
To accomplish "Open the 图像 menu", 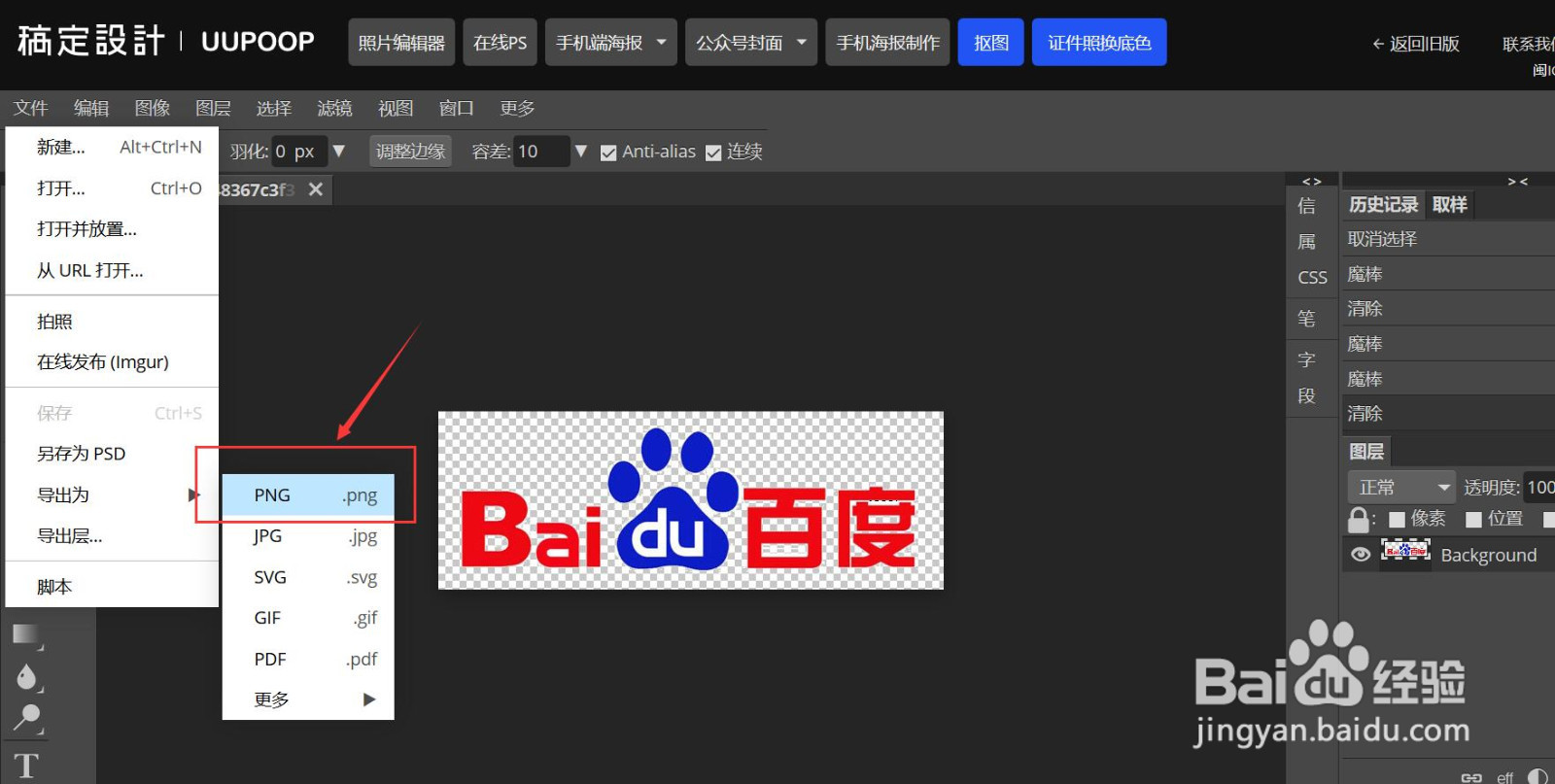I will (153, 108).
